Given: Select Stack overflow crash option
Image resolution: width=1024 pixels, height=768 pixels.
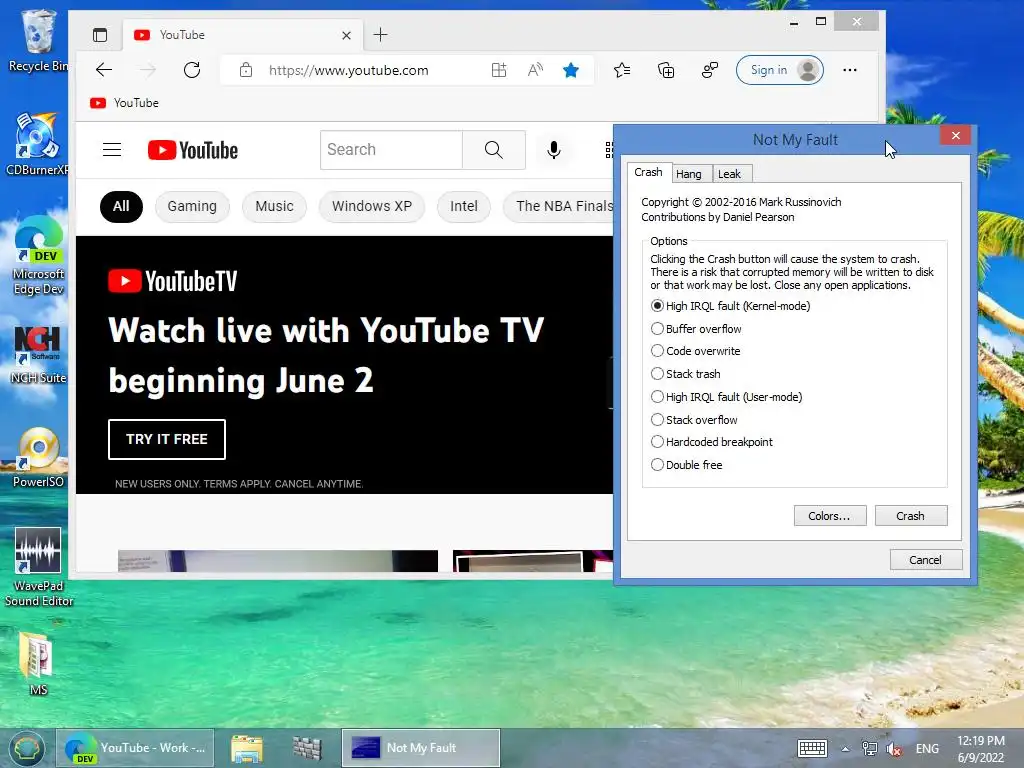Looking at the screenshot, I should [x=694, y=419].
